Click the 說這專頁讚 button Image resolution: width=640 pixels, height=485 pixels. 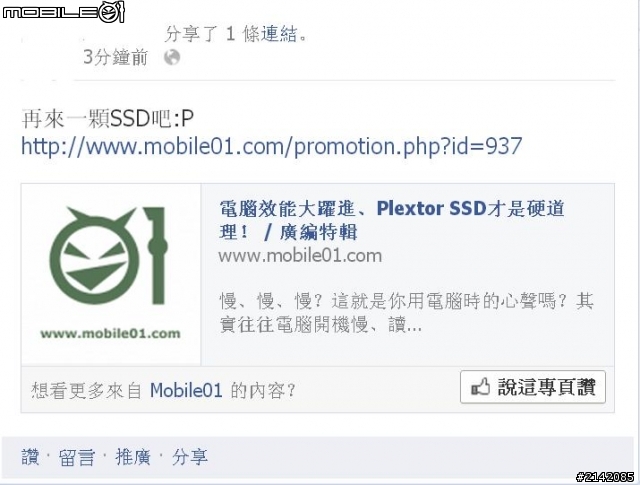[x=533, y=387]
